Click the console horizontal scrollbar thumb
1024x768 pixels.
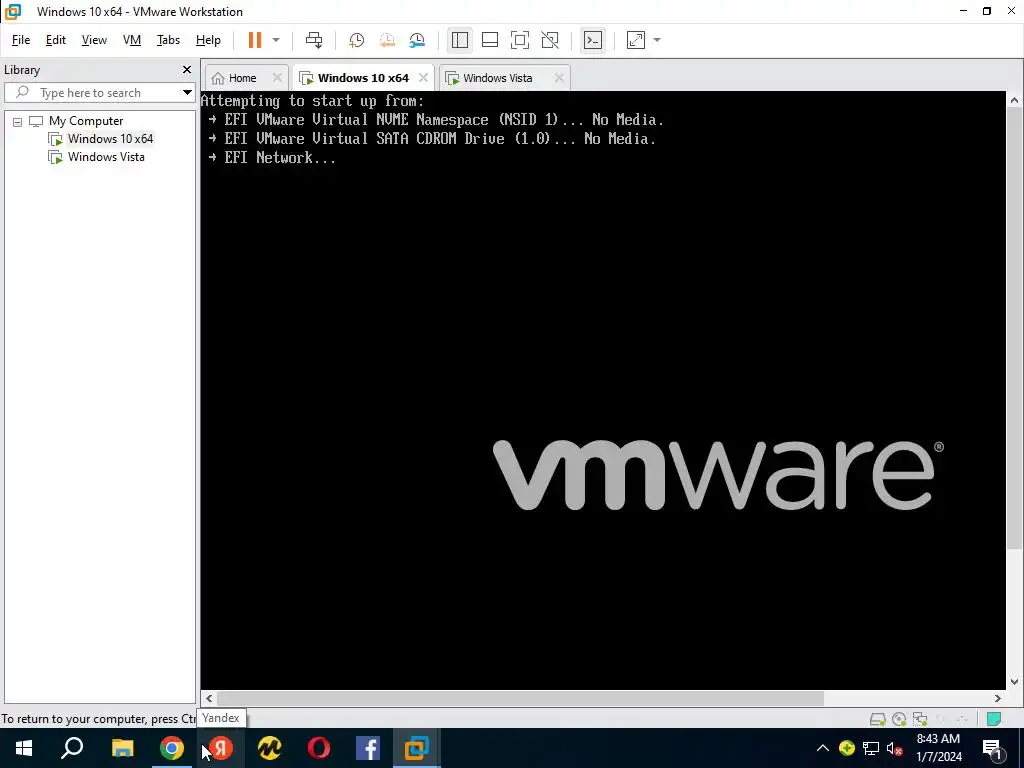coord(520,698)
